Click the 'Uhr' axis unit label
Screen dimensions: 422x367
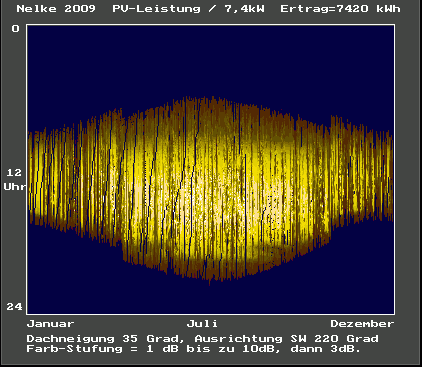pos(15,186)
